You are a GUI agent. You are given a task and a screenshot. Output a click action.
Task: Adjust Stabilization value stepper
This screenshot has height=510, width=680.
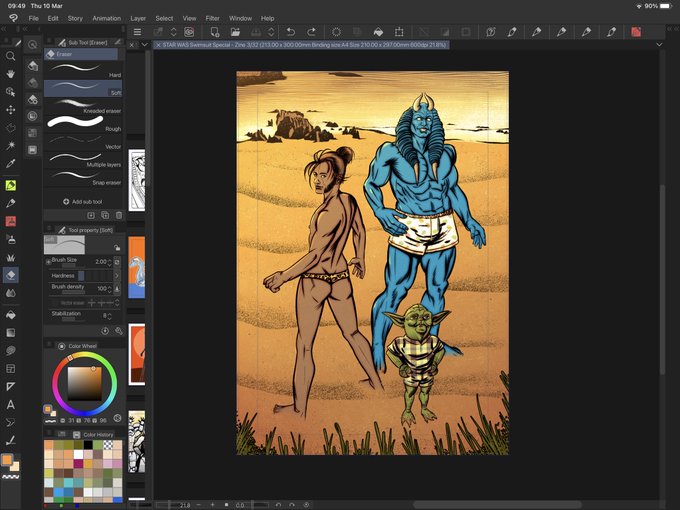pos(109,316)
